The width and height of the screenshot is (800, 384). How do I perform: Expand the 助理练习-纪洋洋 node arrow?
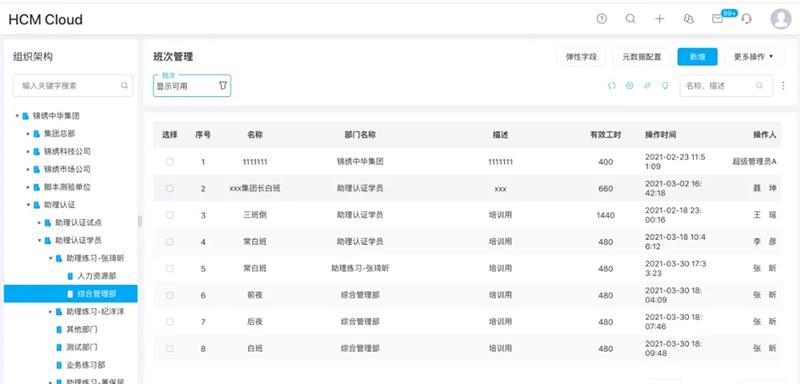pos(51,312)
